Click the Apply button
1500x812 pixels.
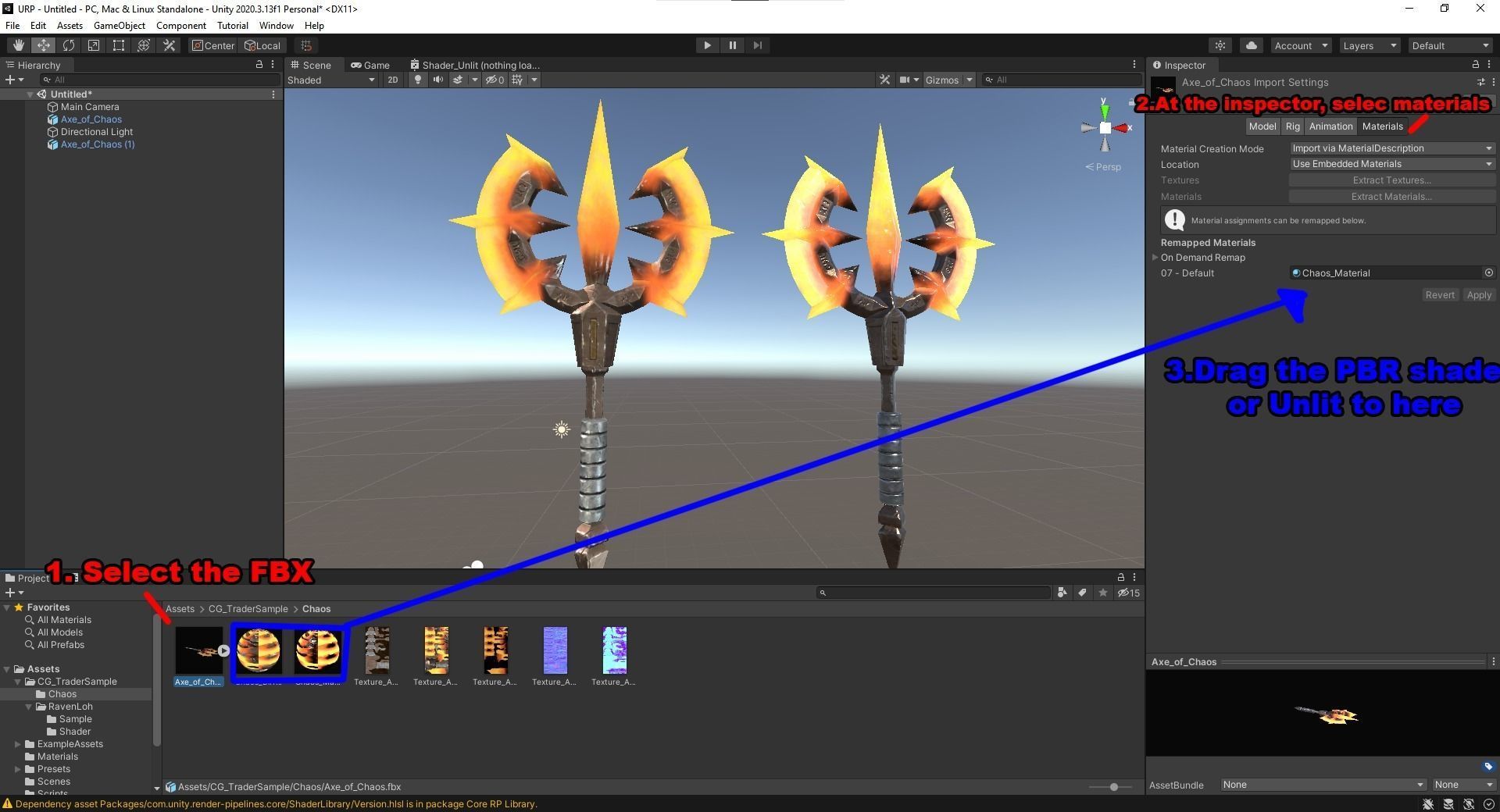tap(1478, 295)
